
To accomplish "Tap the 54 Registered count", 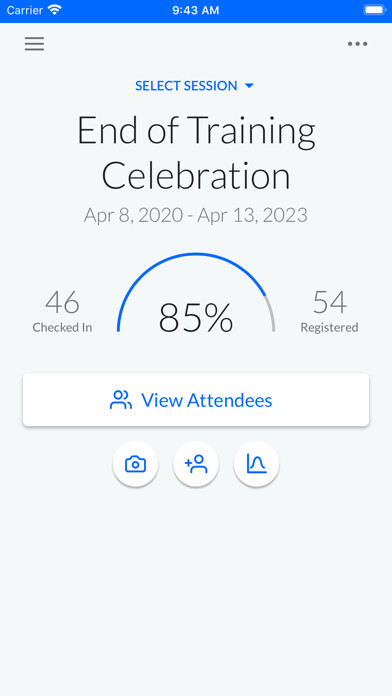I will (329, 311).
